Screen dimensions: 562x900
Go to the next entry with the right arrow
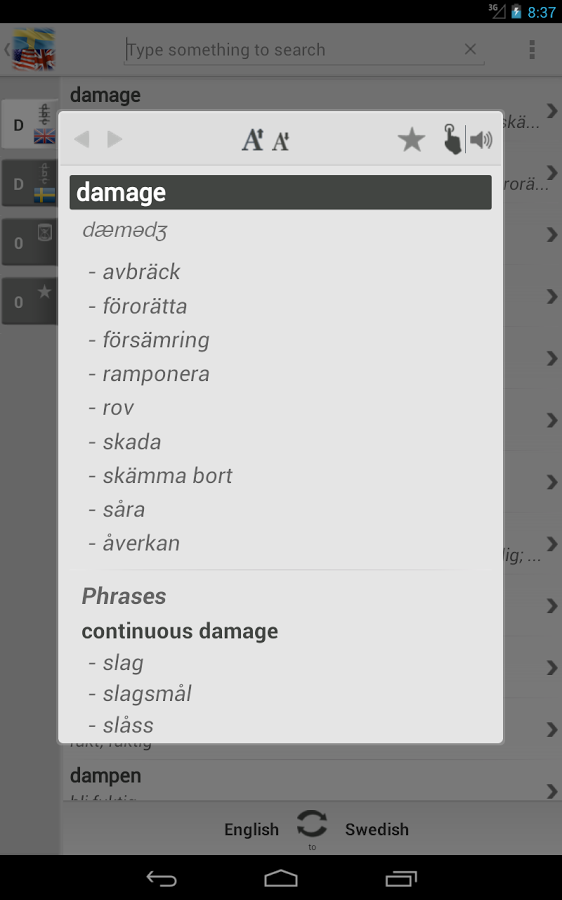pyautogui.click(x=115, y=139)
